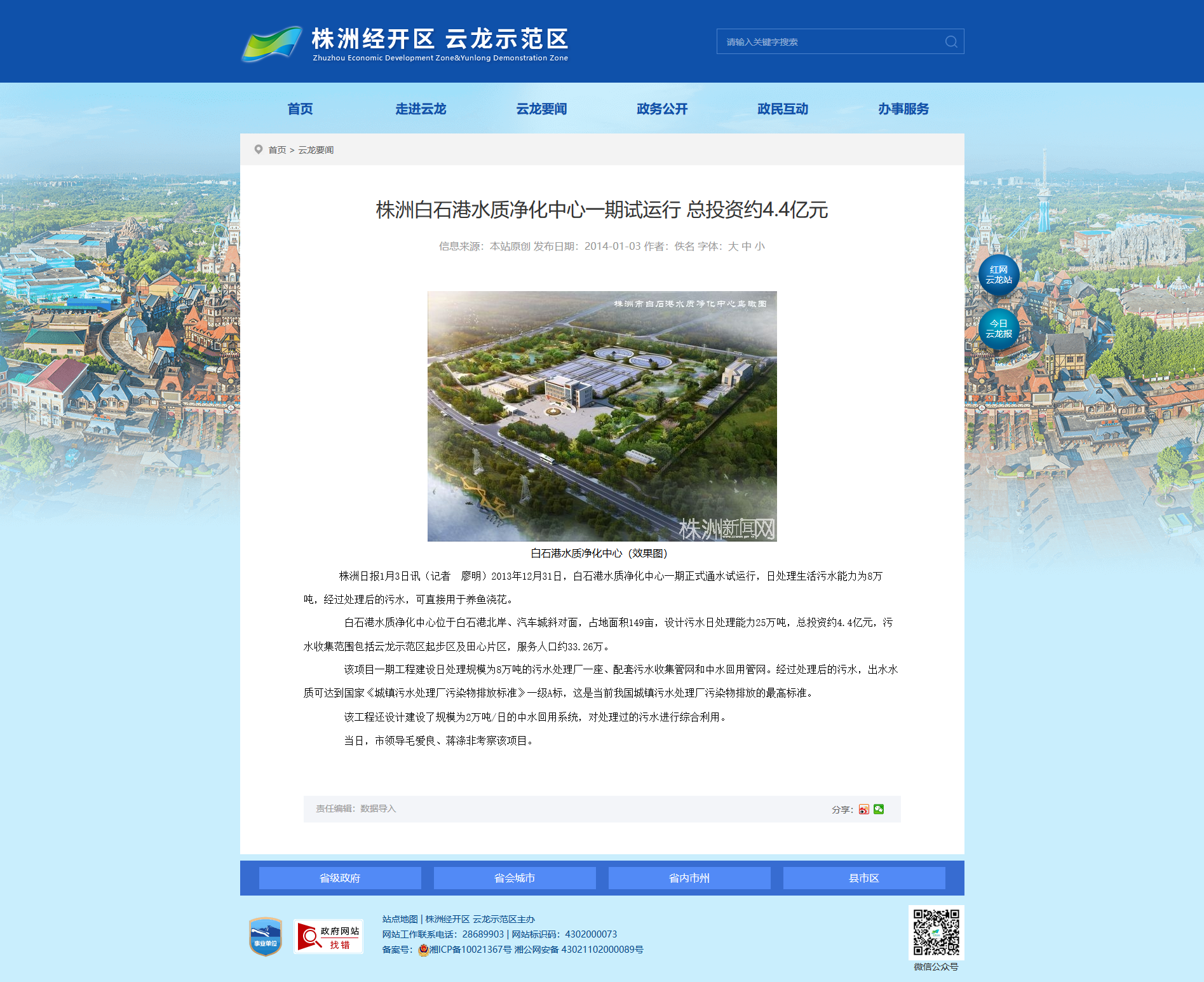
Task: Click the location pin breadcrumb icon
Action: tap(259, 149)
